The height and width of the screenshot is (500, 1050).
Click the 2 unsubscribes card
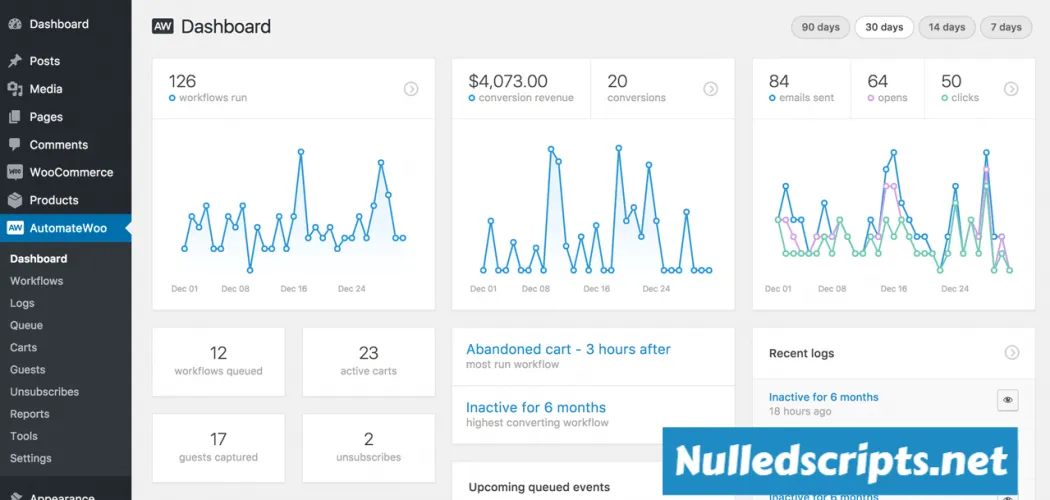[x=368, y=448]
